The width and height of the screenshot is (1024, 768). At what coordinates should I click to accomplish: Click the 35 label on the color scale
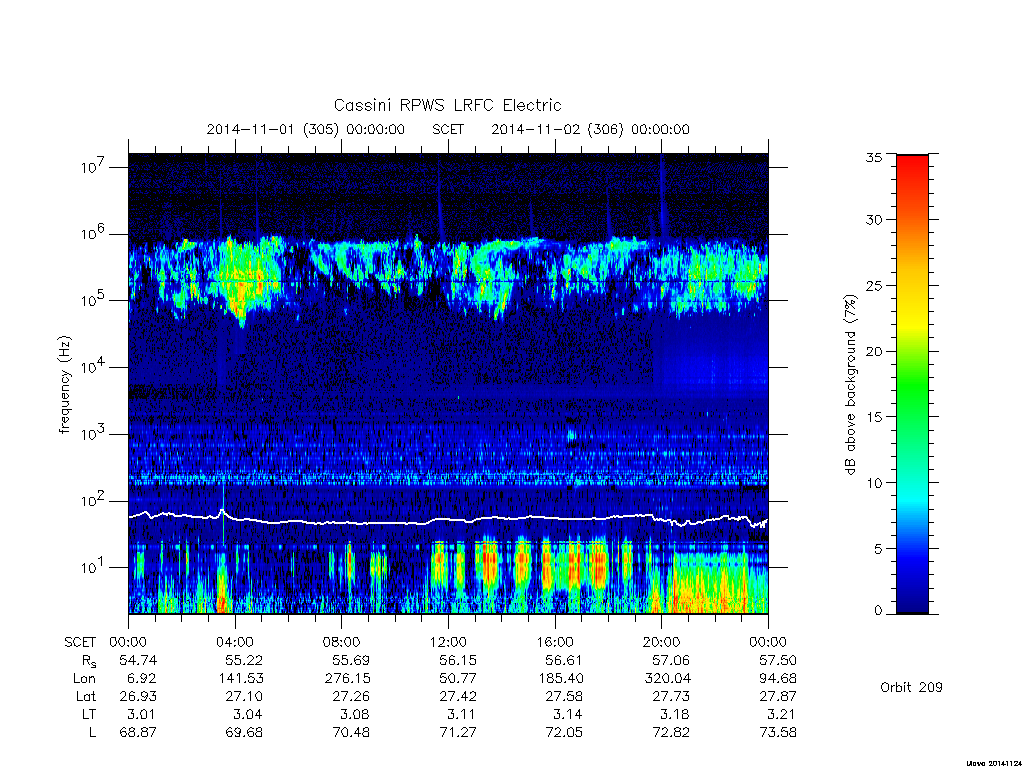pos(874,157)
